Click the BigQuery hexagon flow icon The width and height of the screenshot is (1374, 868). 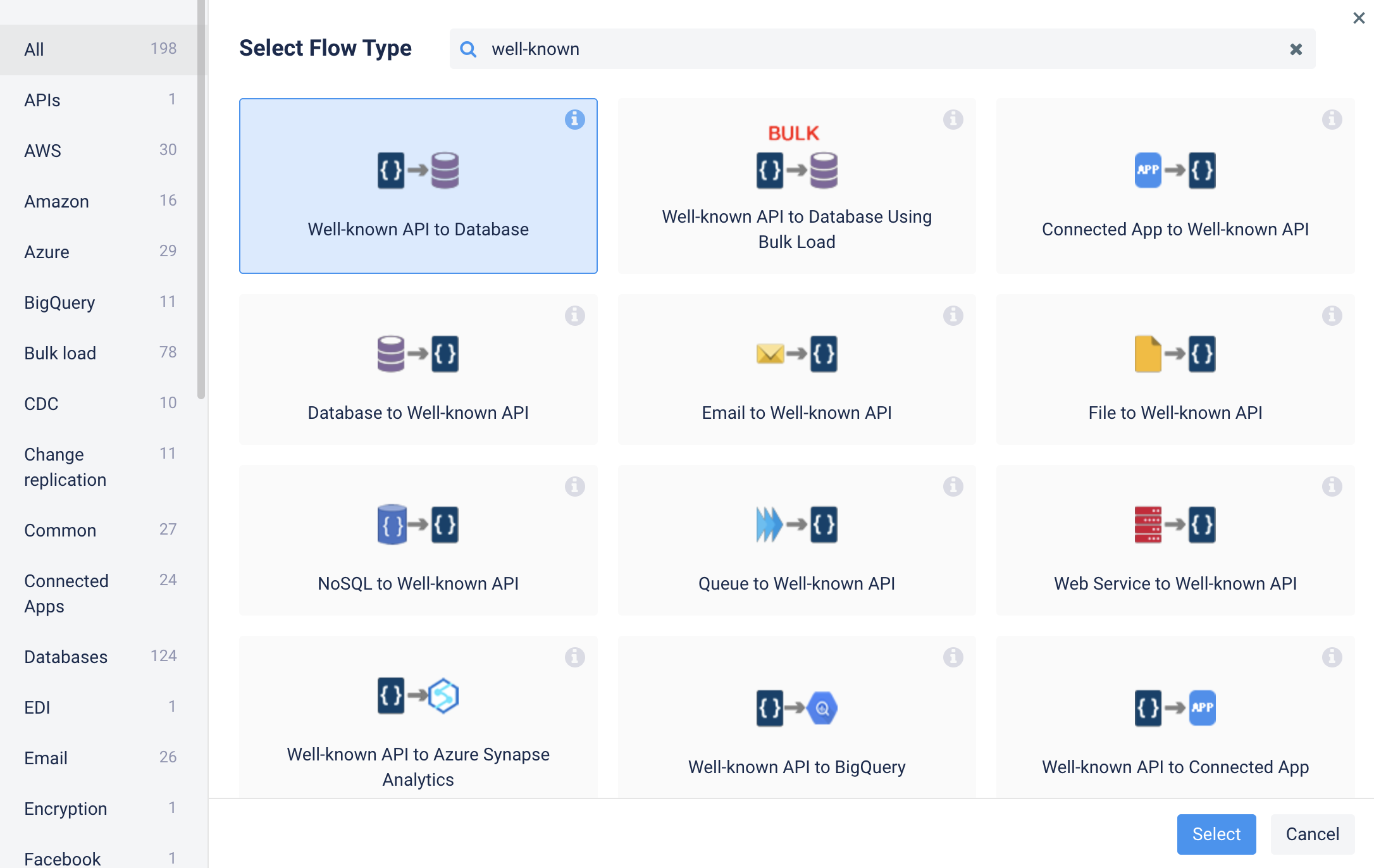(796, 708)
